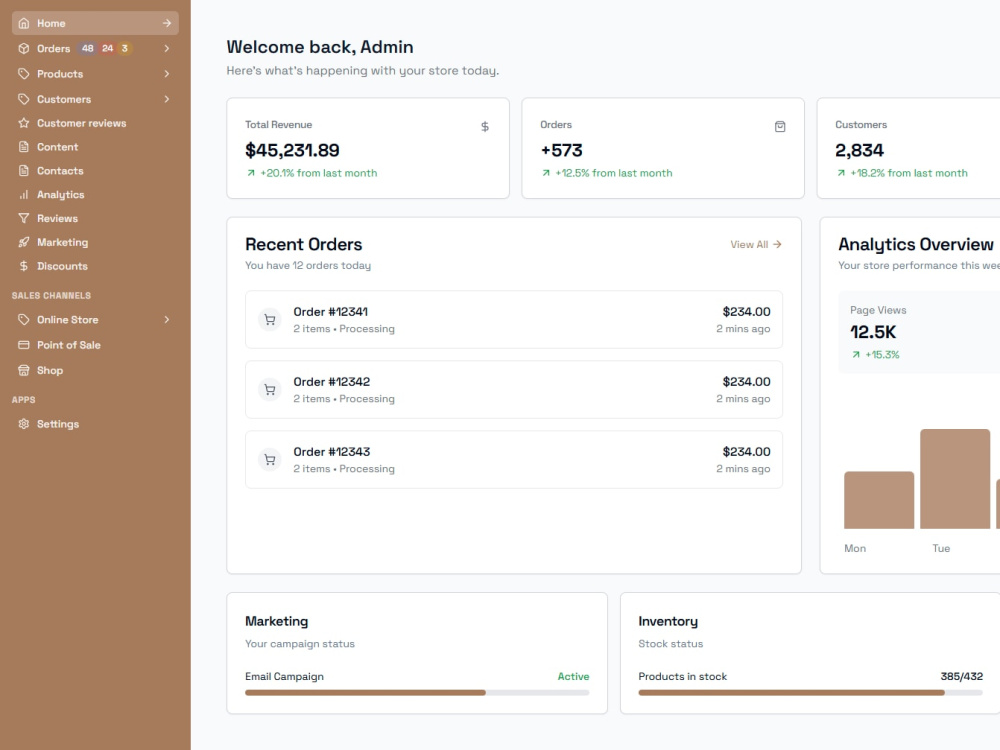Click the View All link in Recent Orders

[x=756, y=245]
